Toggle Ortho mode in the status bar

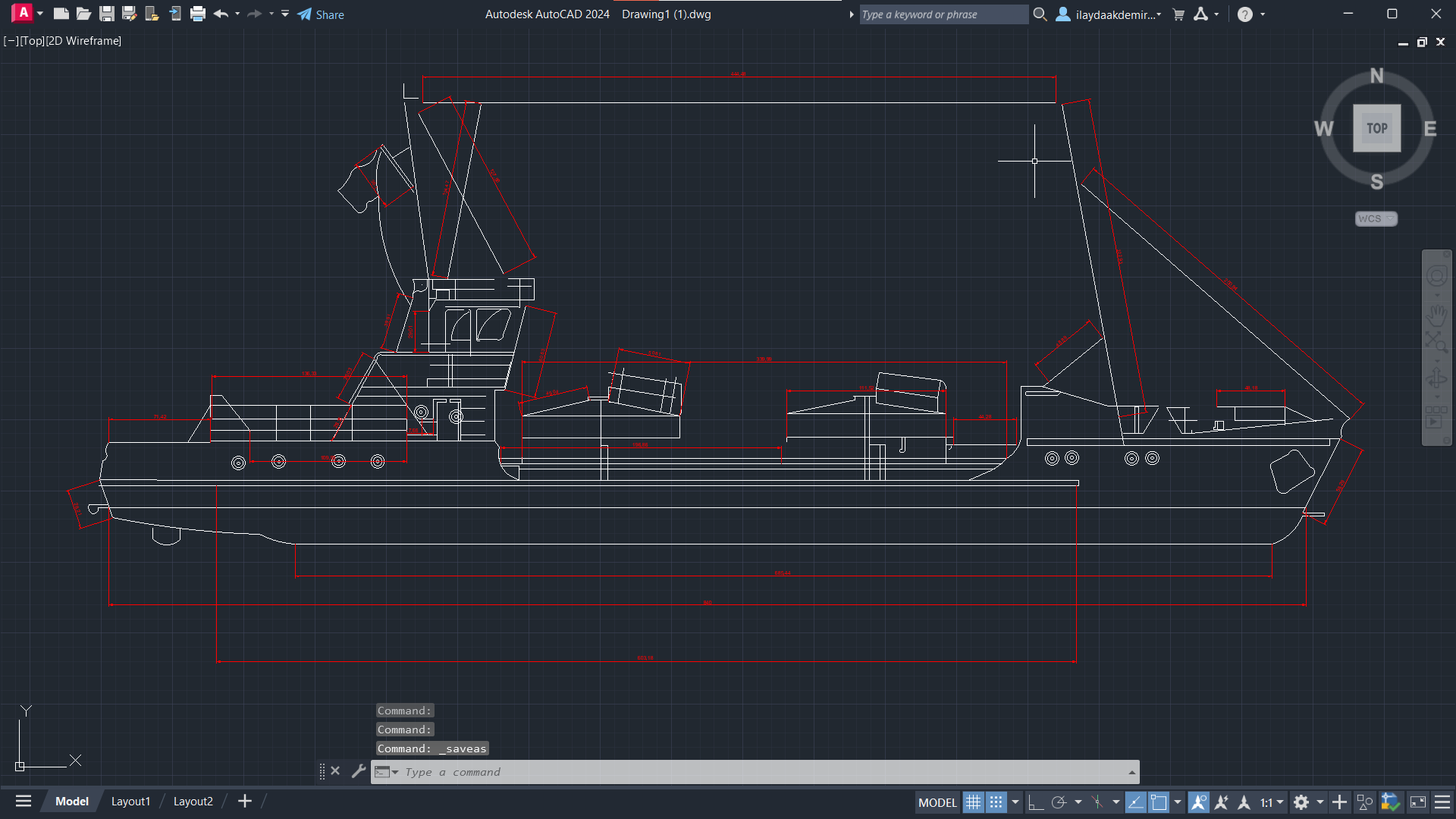pos(1037,802)
